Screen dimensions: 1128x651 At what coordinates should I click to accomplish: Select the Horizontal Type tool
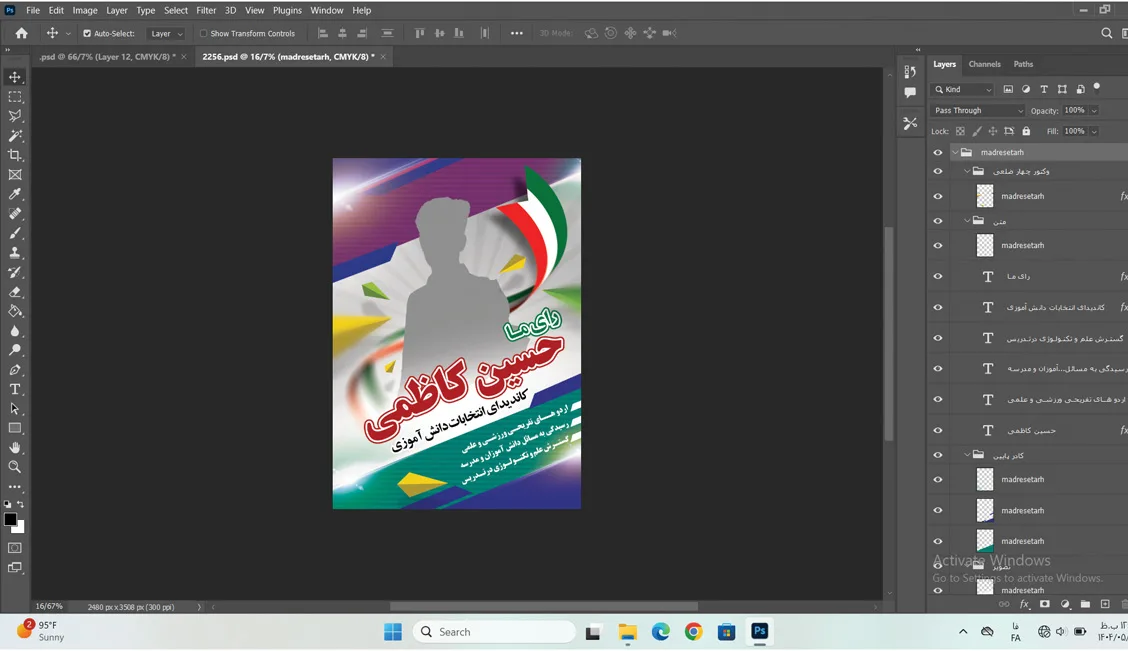tap(14, 388)
